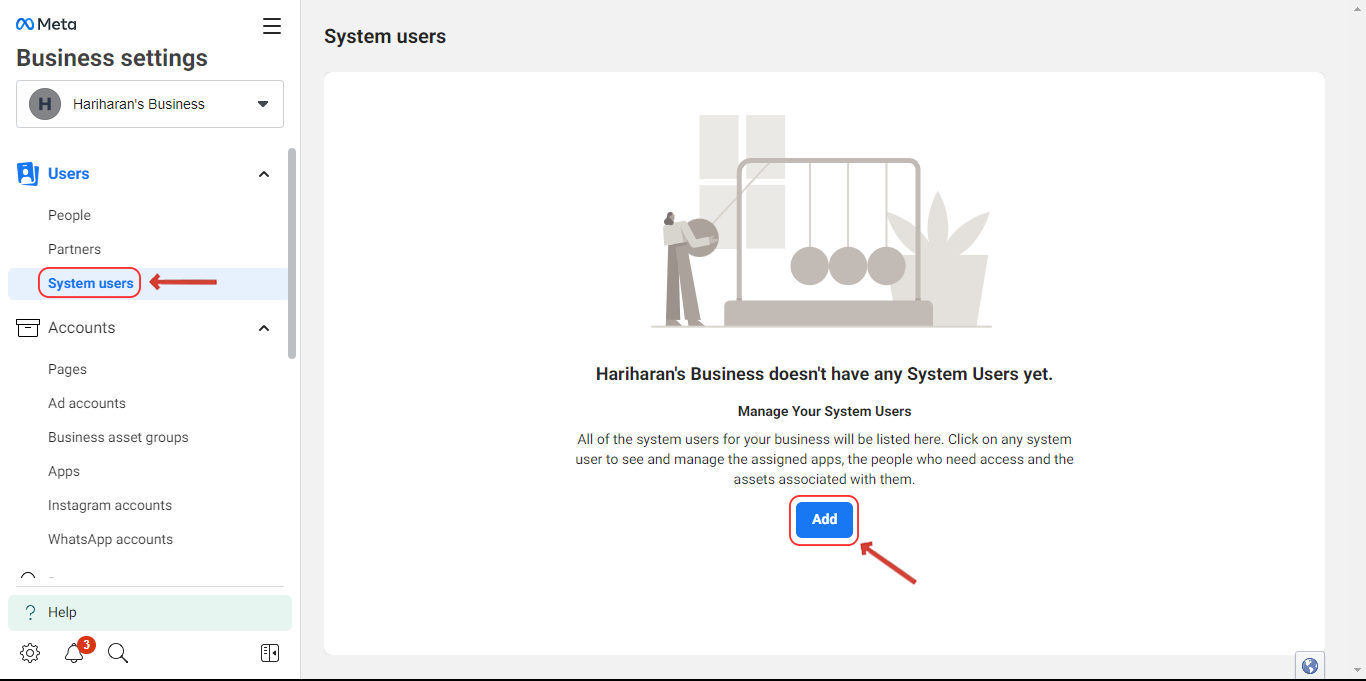
Task: Click the Help question mark icon
Action: [30, 612]
